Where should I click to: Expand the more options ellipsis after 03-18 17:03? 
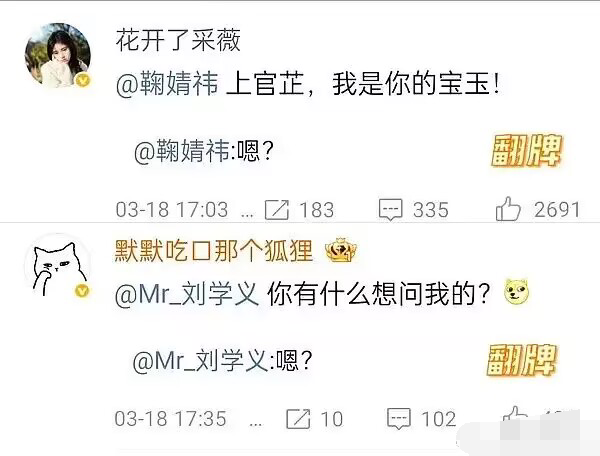coord(248,214)
